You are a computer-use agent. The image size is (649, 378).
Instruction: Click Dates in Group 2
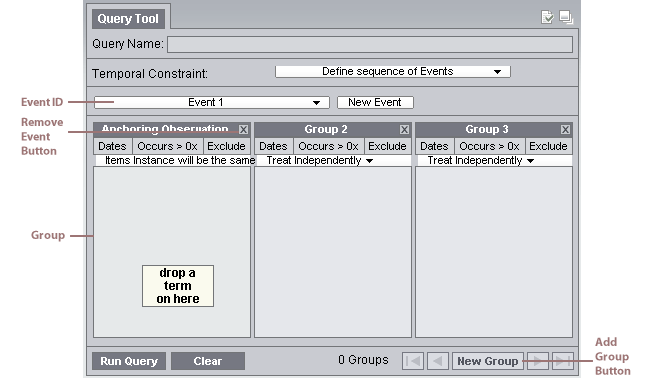(273, 146)
